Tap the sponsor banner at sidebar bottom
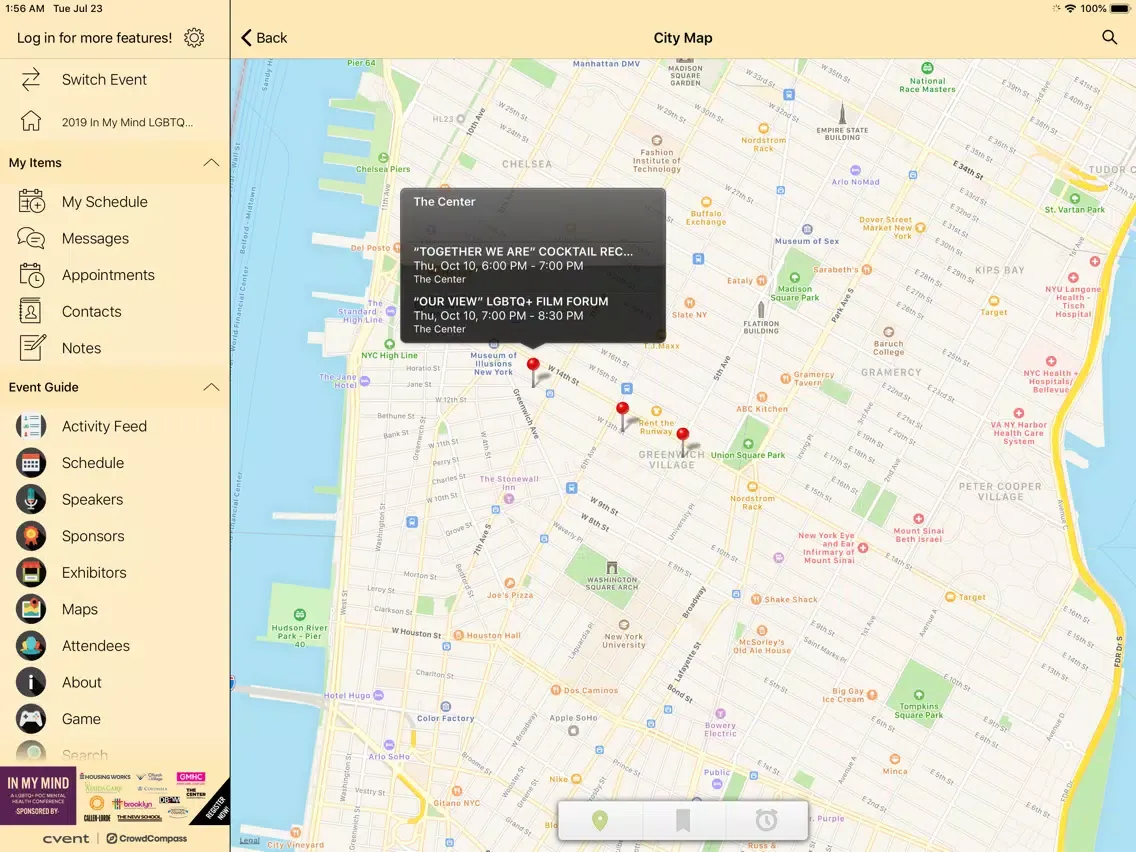 coord(115,795)
